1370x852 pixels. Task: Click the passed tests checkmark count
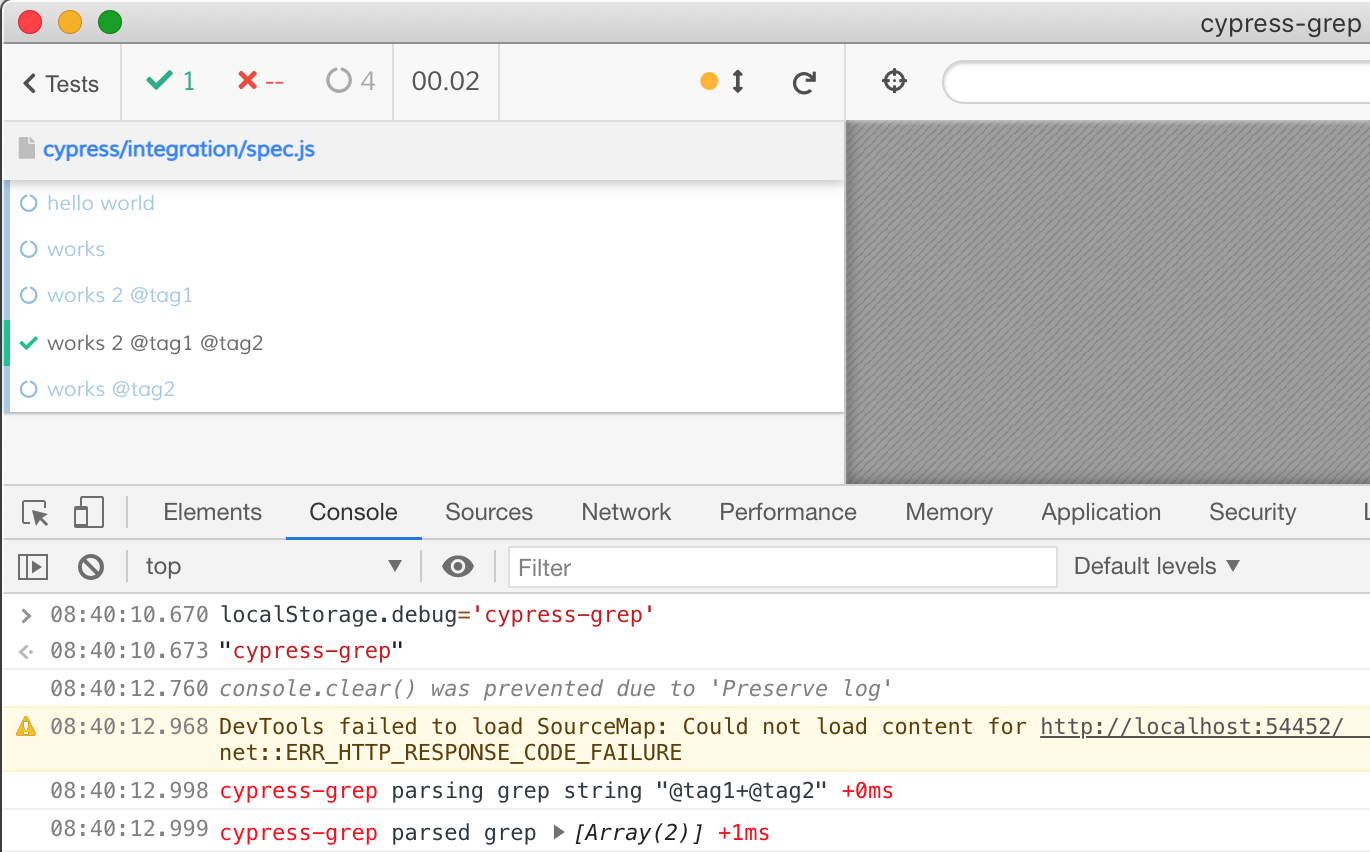170,81
